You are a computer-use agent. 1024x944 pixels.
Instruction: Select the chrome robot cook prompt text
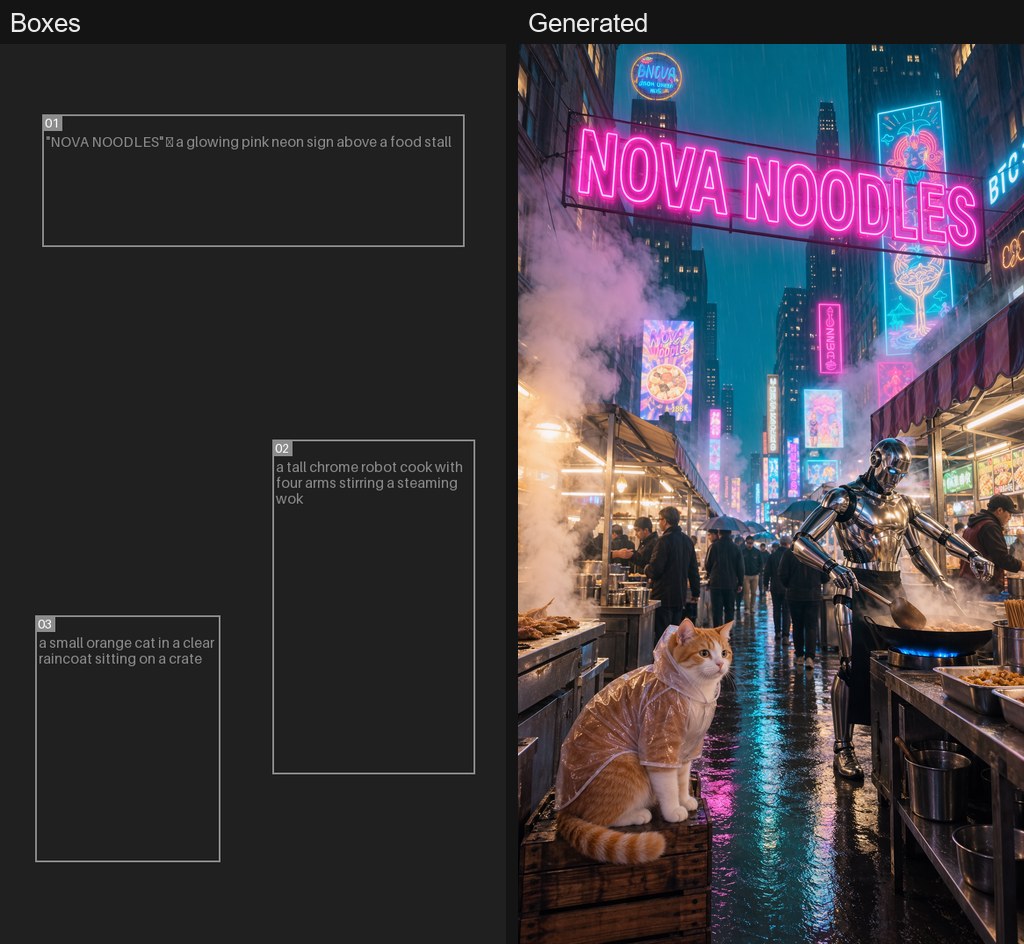369,483
